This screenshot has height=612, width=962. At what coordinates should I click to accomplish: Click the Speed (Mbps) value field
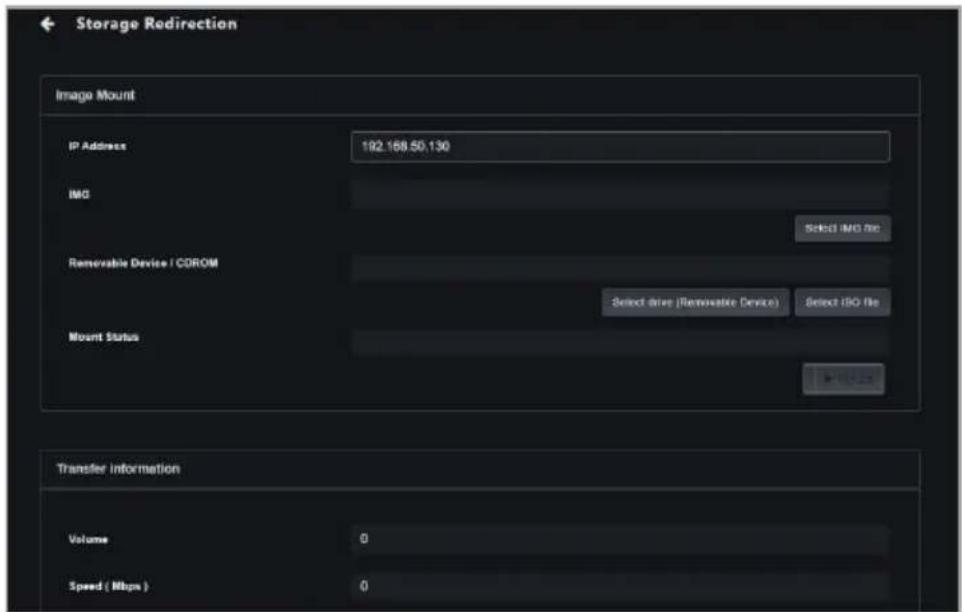[x=620, y=586]
